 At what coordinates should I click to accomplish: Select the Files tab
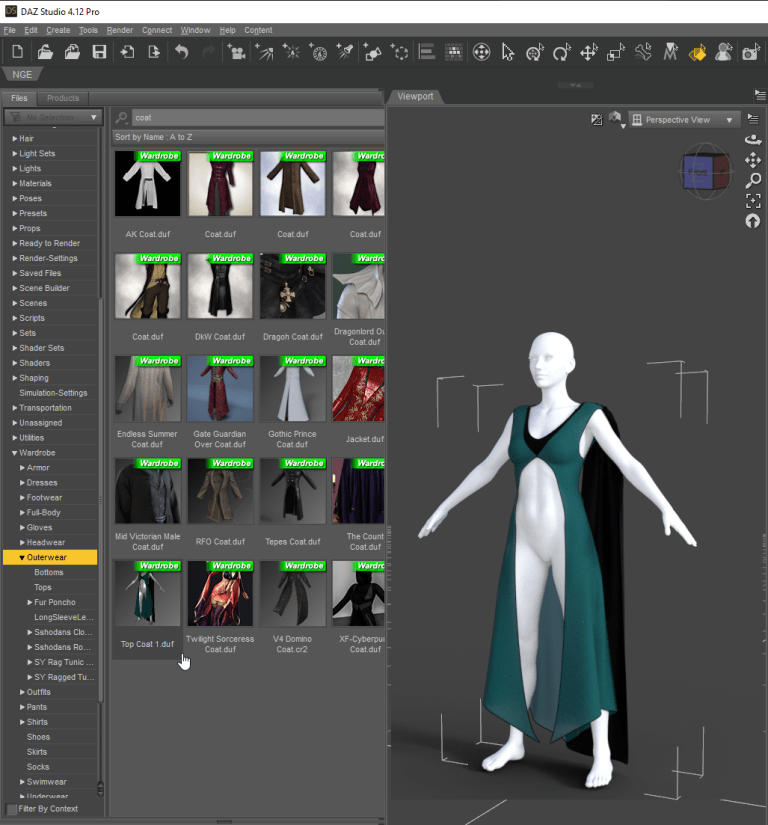(19, 98)
